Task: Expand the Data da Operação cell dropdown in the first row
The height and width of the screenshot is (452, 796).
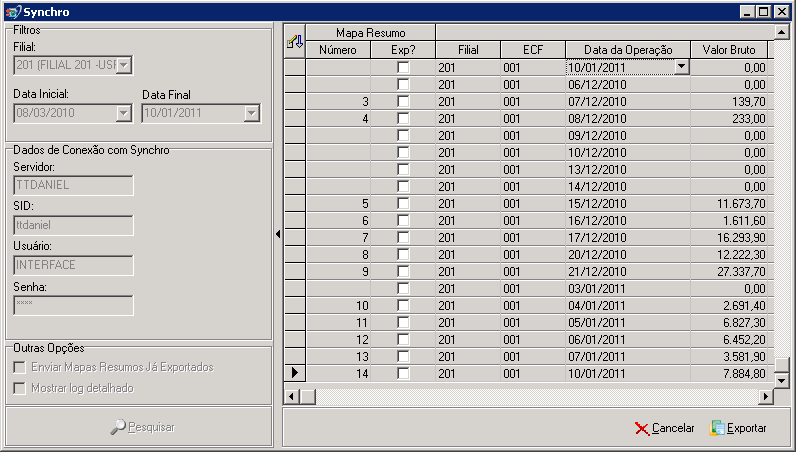Action: [x=681, y=67]
